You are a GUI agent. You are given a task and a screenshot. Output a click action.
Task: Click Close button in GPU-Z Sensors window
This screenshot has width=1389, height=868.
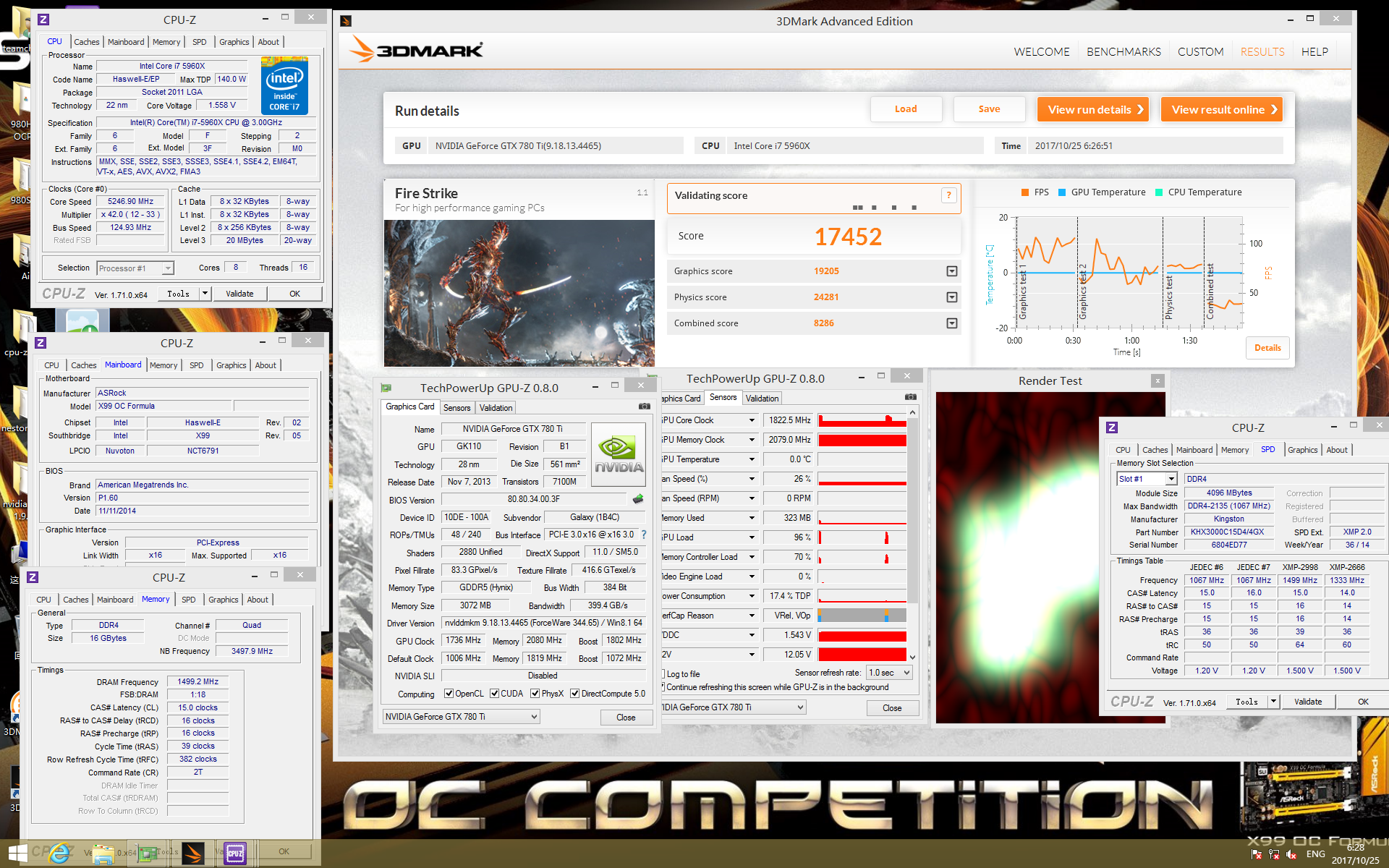[892, 708]
